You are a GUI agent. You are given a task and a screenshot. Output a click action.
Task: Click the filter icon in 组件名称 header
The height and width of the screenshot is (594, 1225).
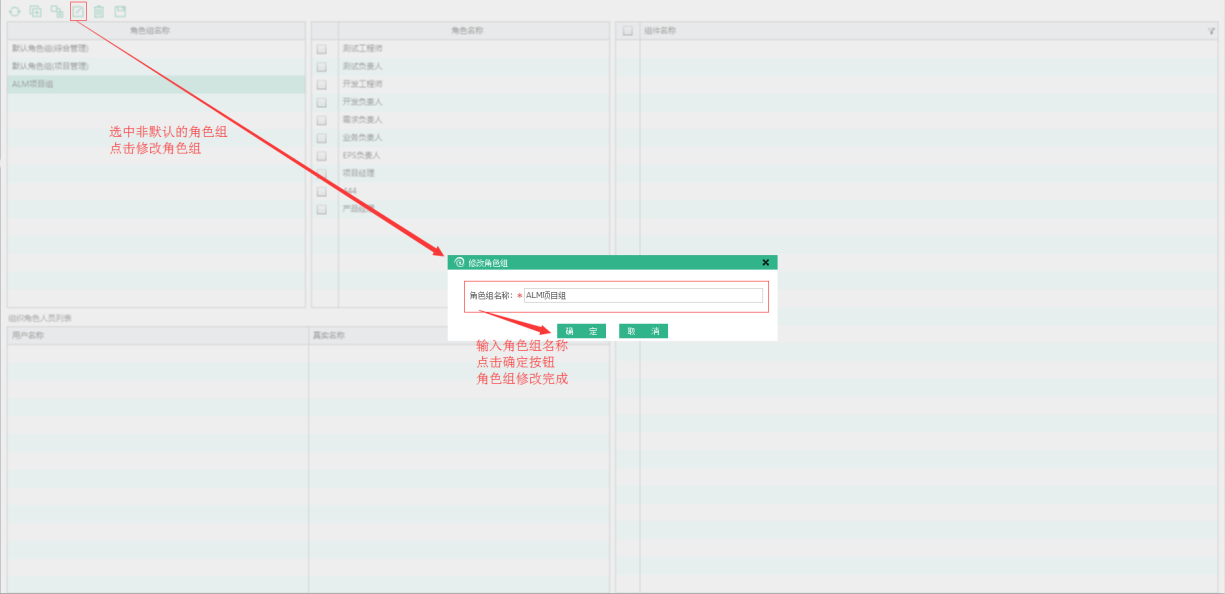[1211, 31]
